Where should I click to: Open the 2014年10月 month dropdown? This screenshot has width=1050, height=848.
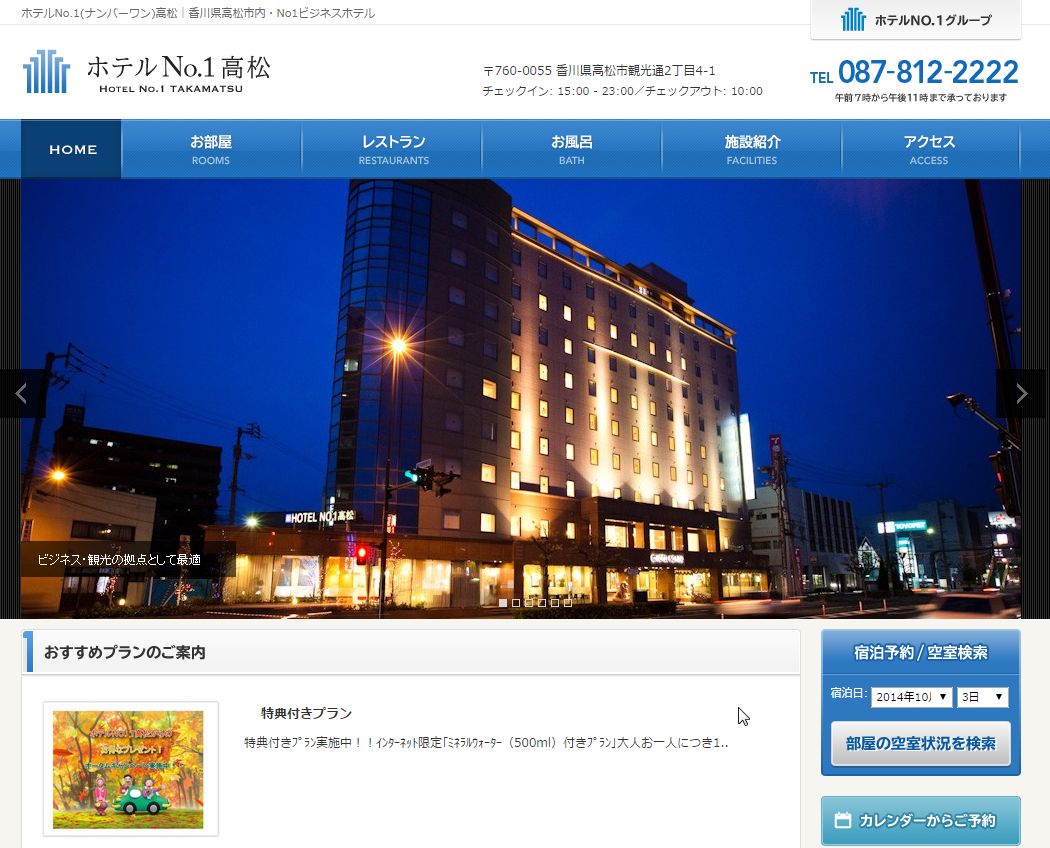tap(911, 697)
